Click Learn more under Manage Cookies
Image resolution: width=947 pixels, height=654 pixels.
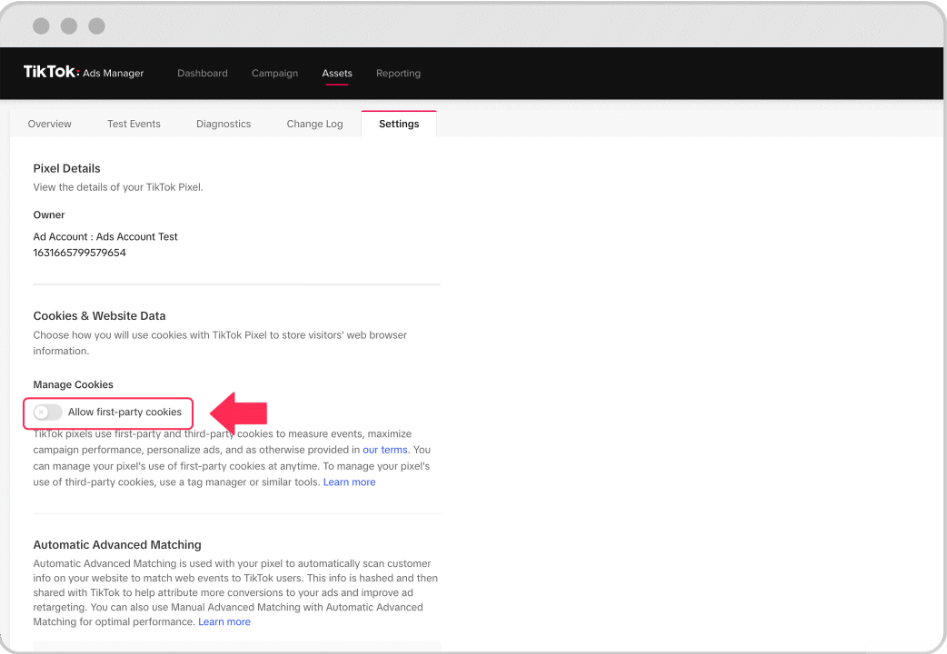tap(349, 482)
